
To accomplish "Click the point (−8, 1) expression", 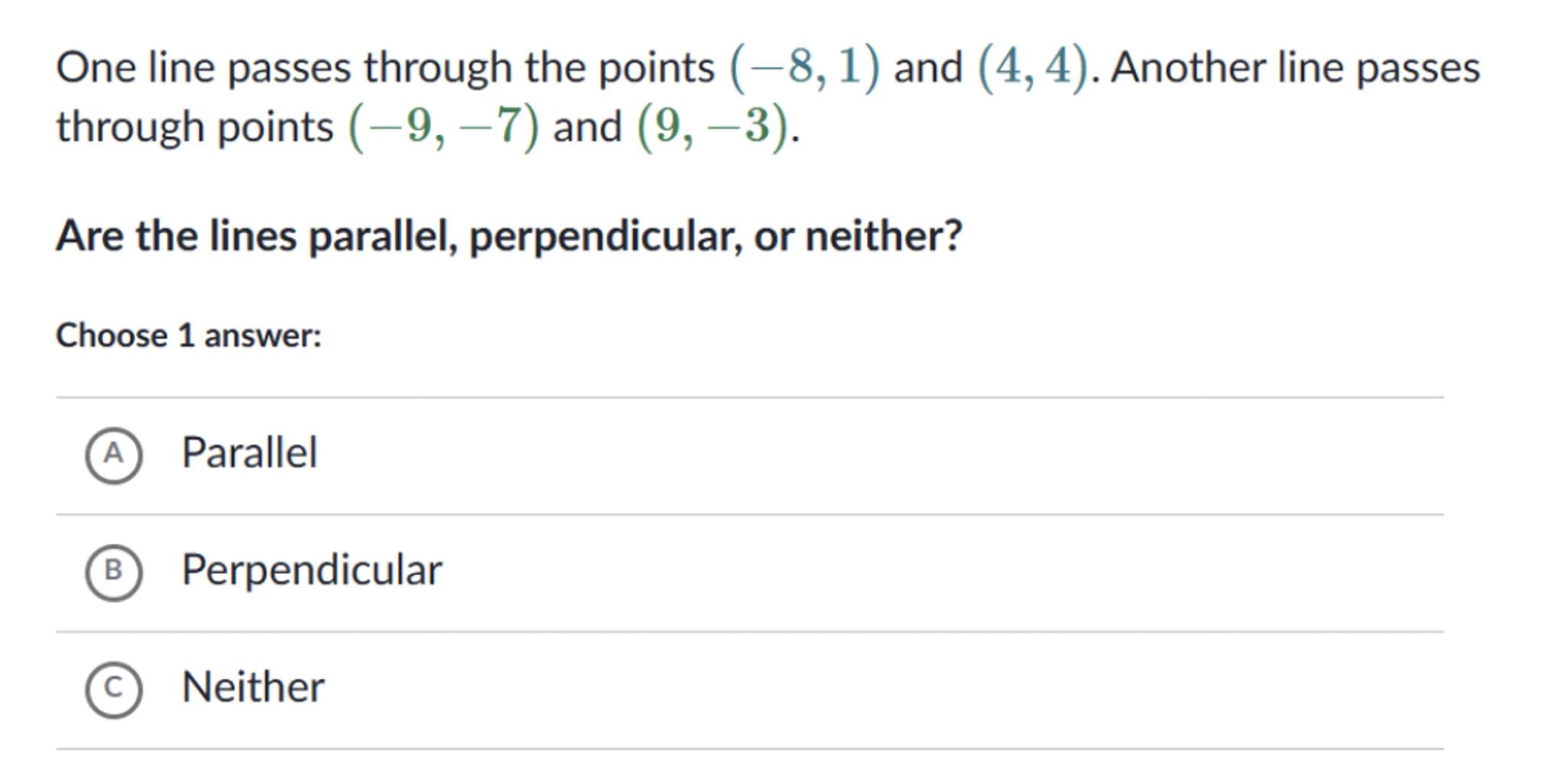I will point(805,67).
